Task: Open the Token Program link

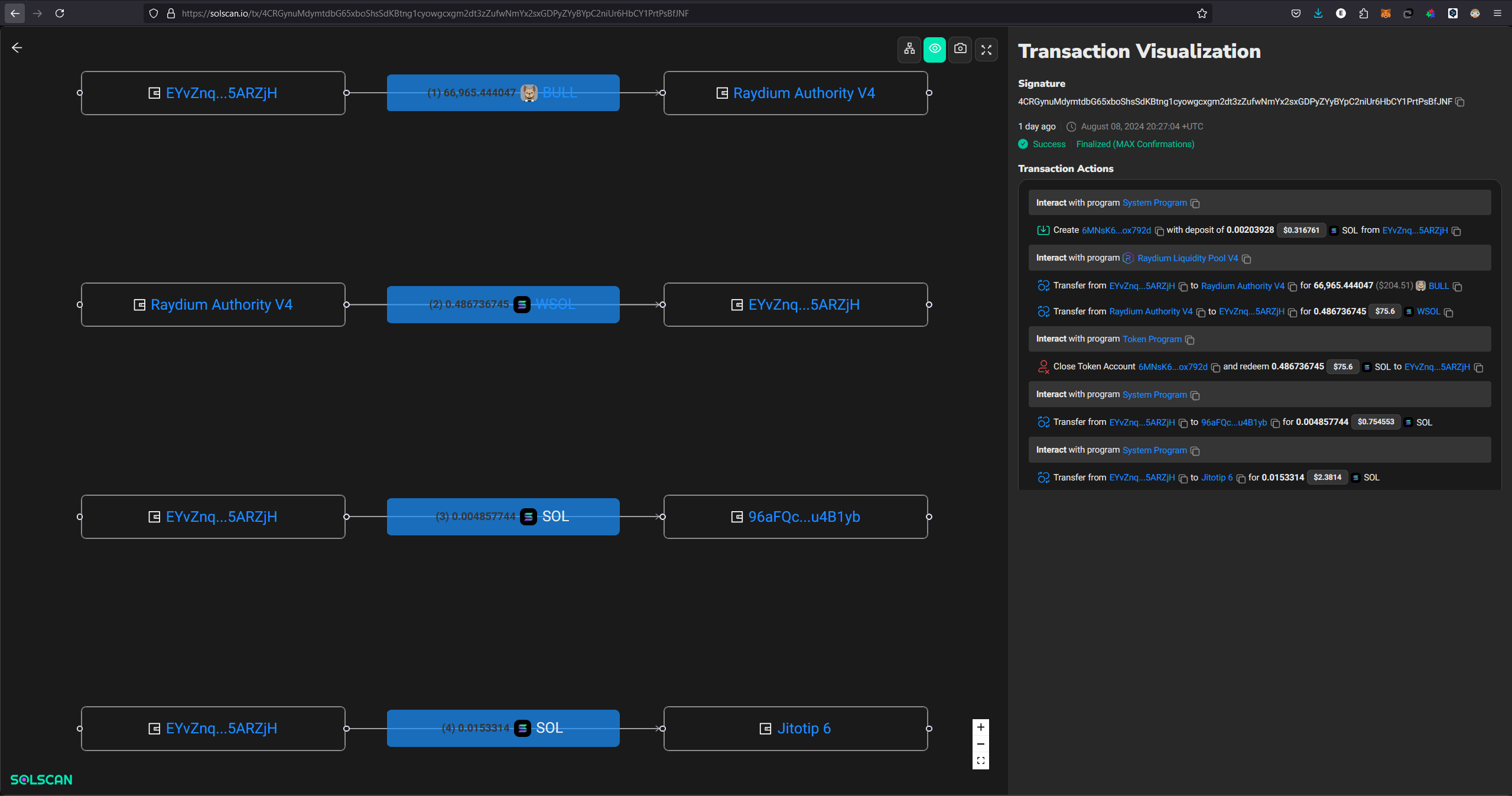Action: click(1152, 339)
